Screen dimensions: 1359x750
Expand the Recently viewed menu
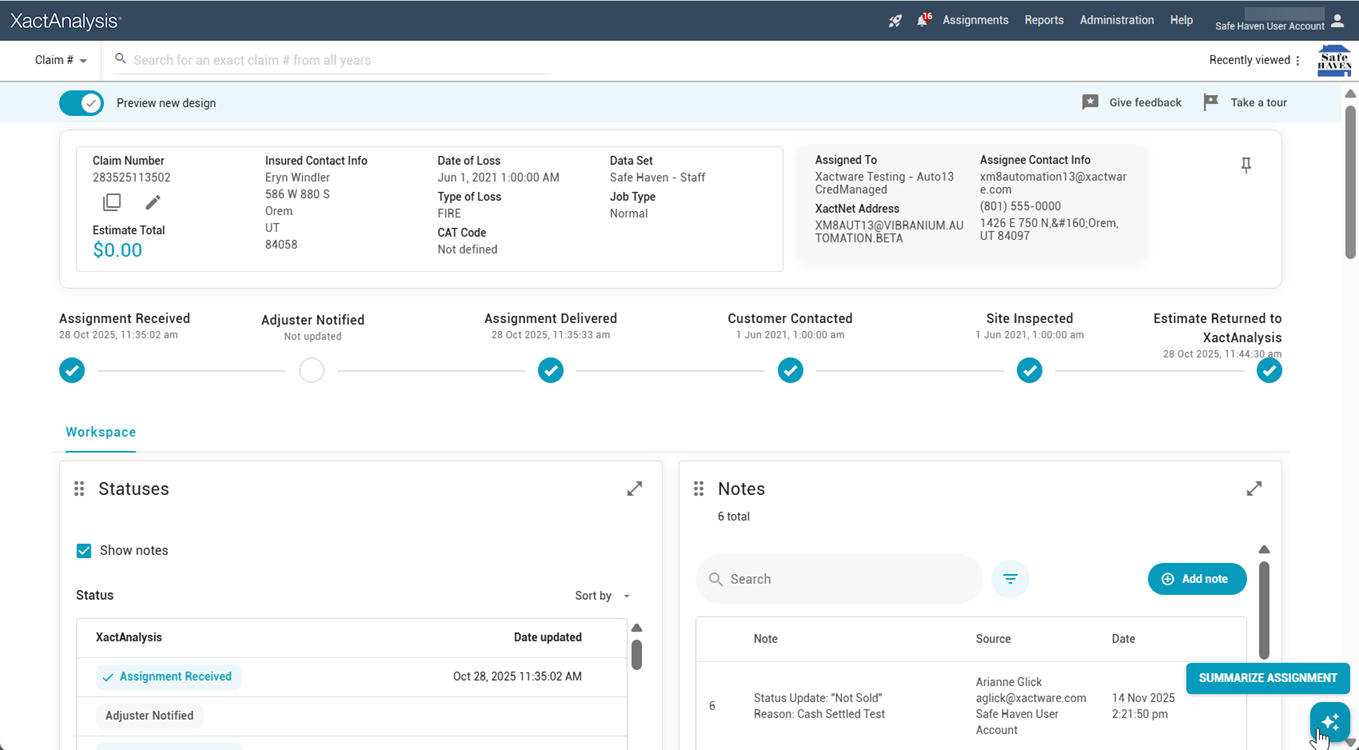pos(1255,60)
